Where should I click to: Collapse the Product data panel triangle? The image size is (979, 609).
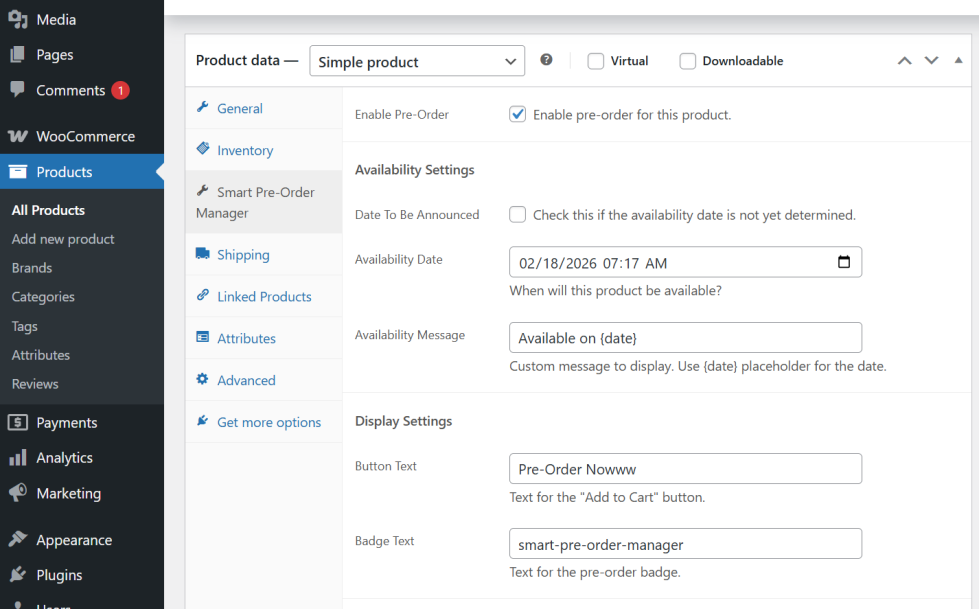(x=958, y=61)
